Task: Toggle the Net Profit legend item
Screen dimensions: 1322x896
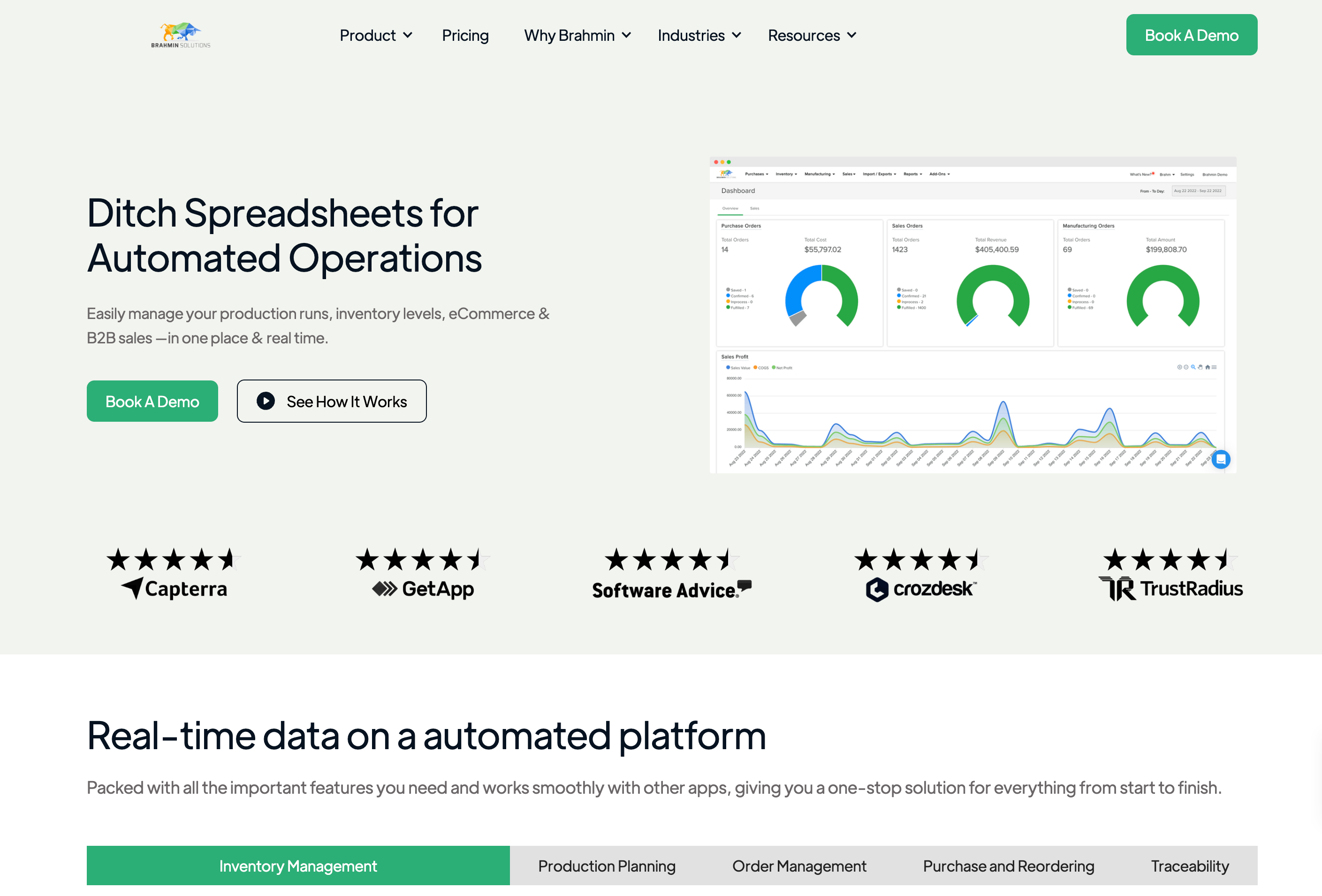Action: coord(782,367)
